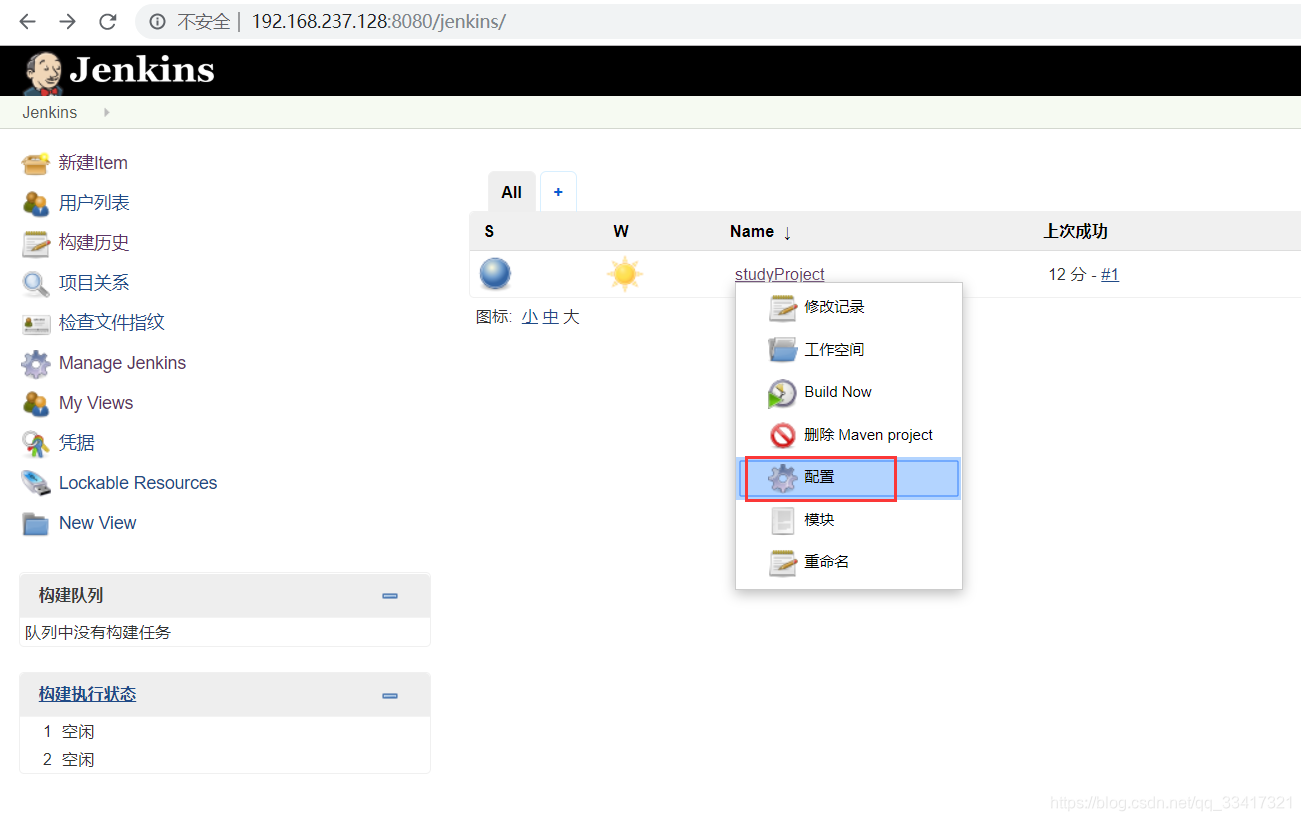Set icon size to 小
The height and width of the screenshot is (821, 1301).
click(x=529, y=317)
